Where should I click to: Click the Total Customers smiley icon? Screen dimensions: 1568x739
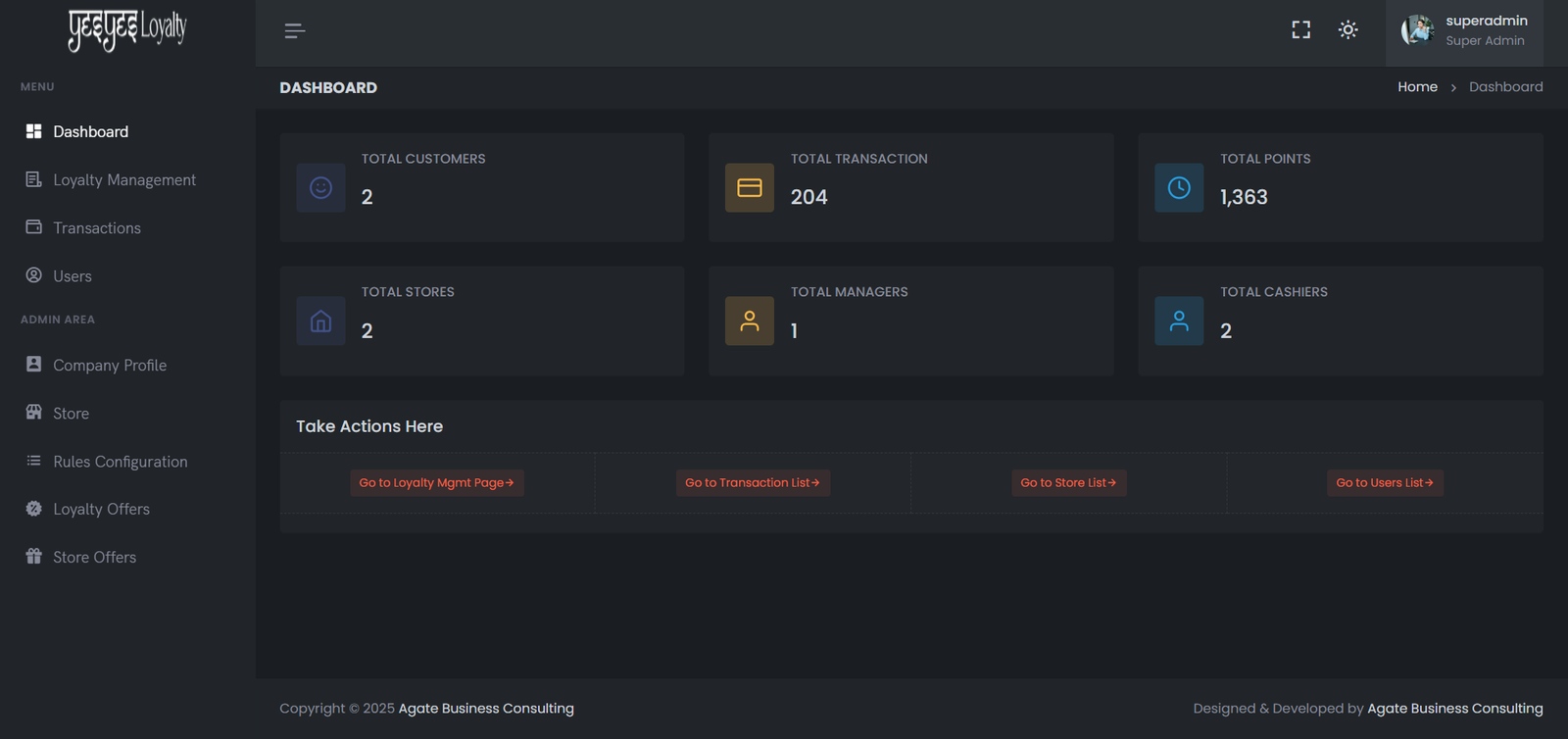click(320, 188)
